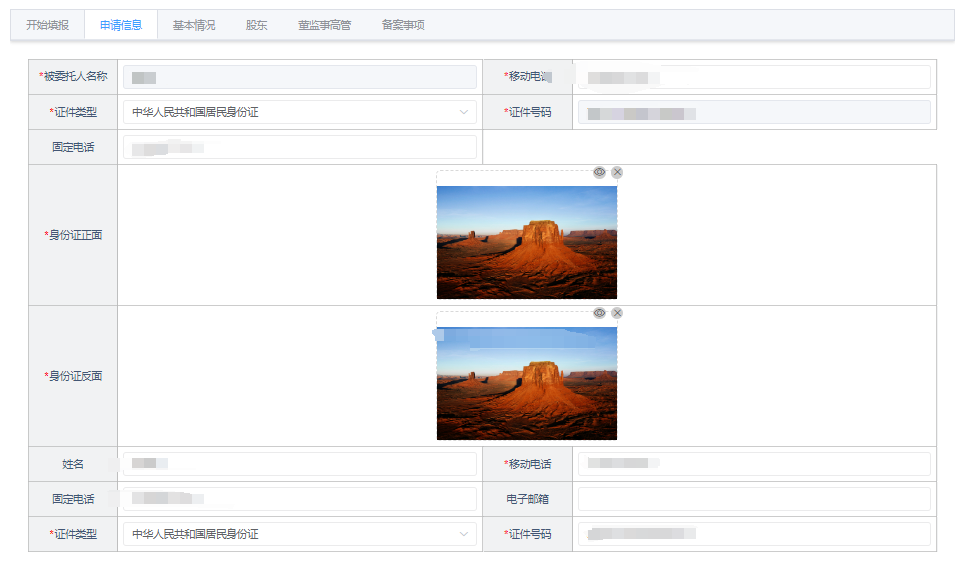Go to the 股东 tab
The height and width of the screenshot is (578, 957).
pyautogui.click(x=256, y=25)
